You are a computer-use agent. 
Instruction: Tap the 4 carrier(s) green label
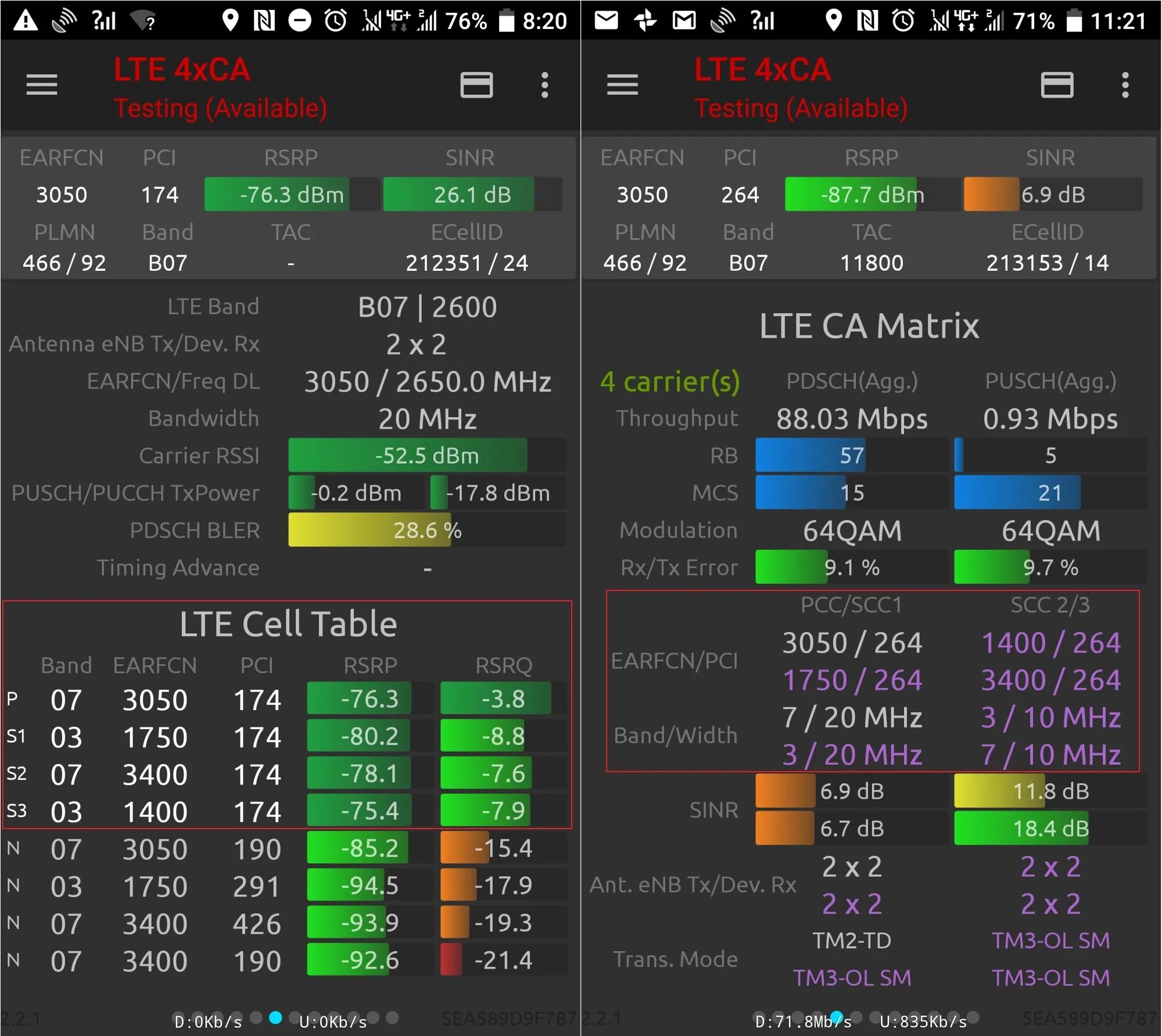pyautogui.click(x=670, y=382)
